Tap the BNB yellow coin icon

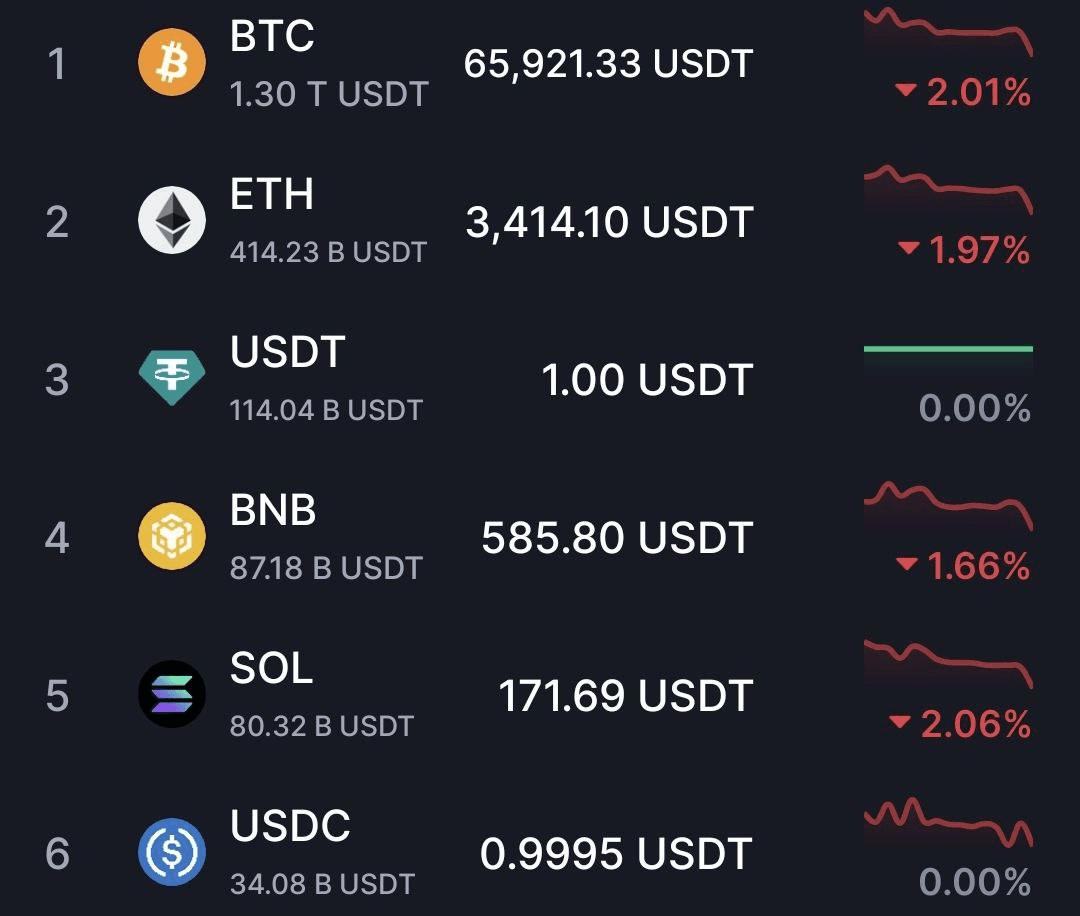(x=172, y=536)
